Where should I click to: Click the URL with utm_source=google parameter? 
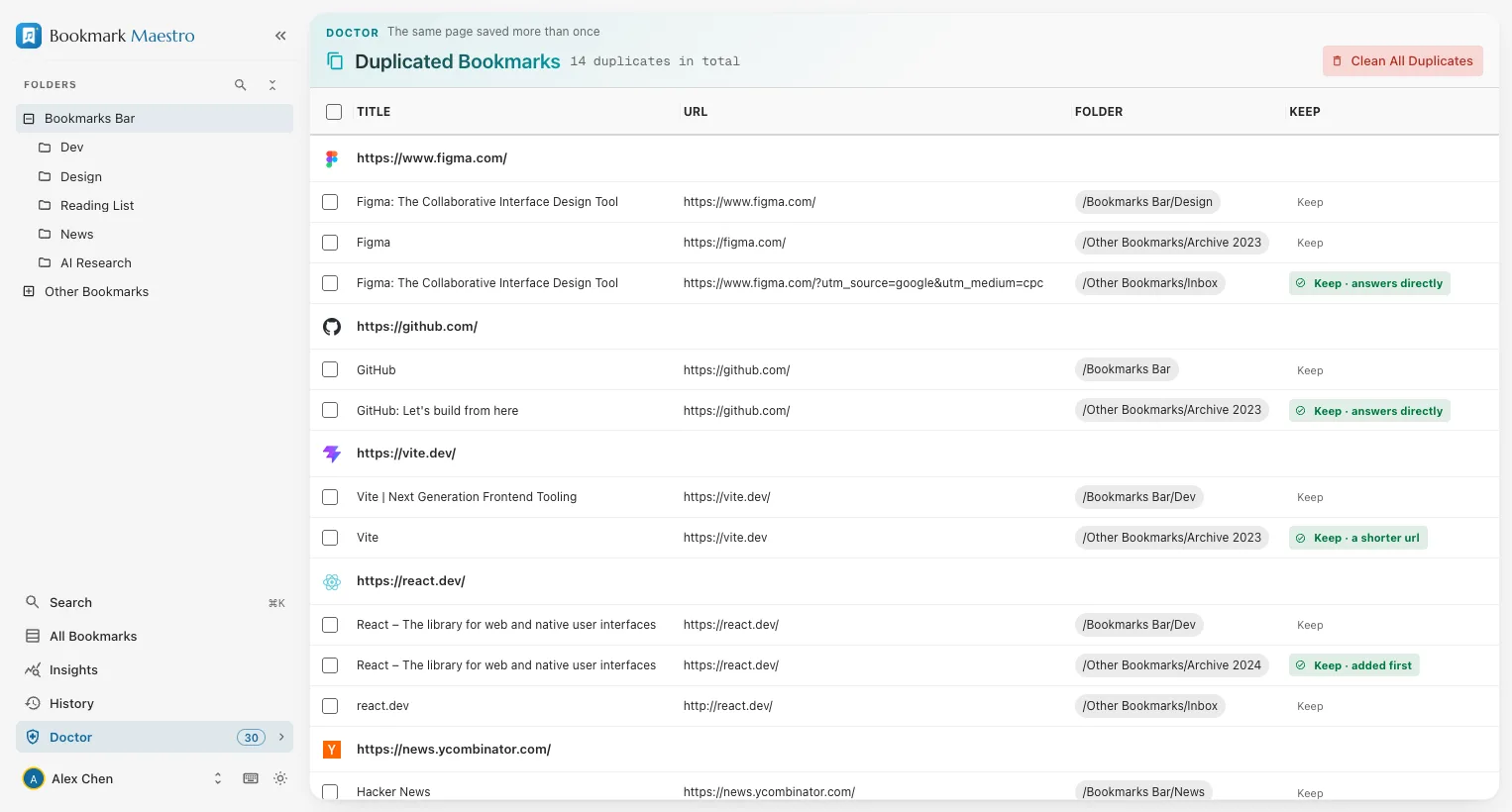click(863, 283)
